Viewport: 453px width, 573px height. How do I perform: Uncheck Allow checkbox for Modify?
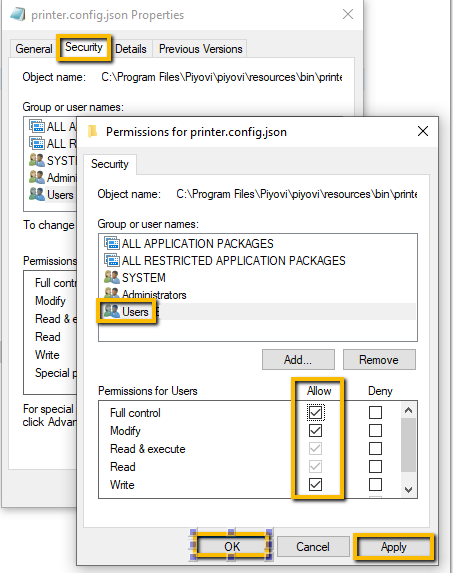(315, 430)
